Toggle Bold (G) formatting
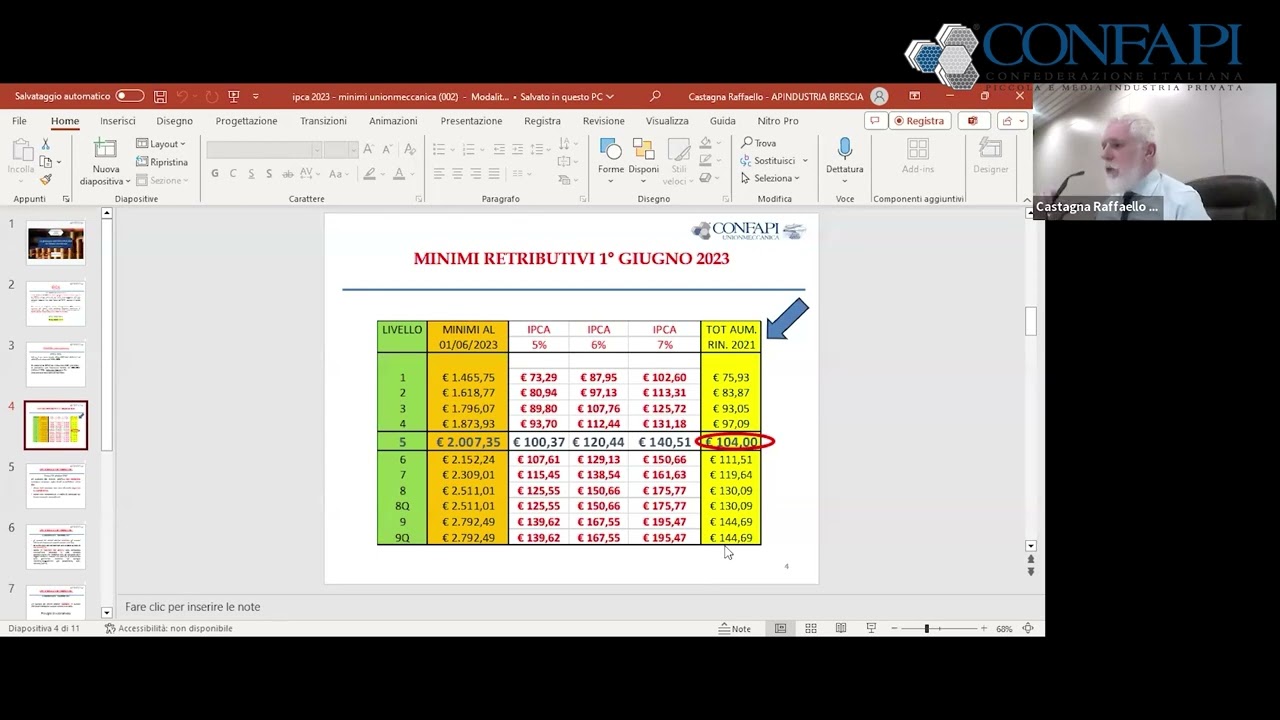The width and height of the screenshot is (1280, 720). (214, 174)
